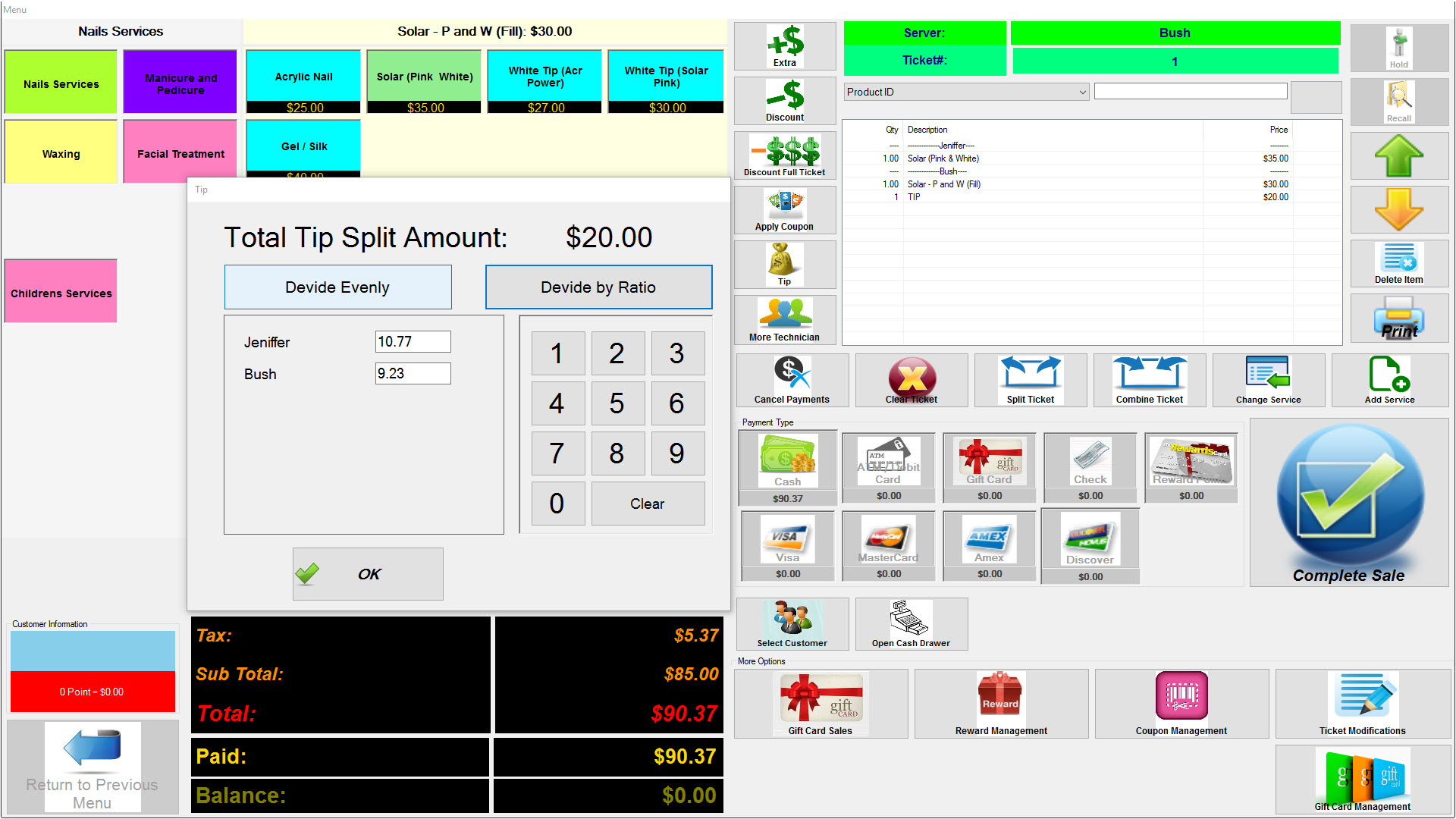1456x819 pixels.
Task: Open More Technician selector
Action: [785, 318]
